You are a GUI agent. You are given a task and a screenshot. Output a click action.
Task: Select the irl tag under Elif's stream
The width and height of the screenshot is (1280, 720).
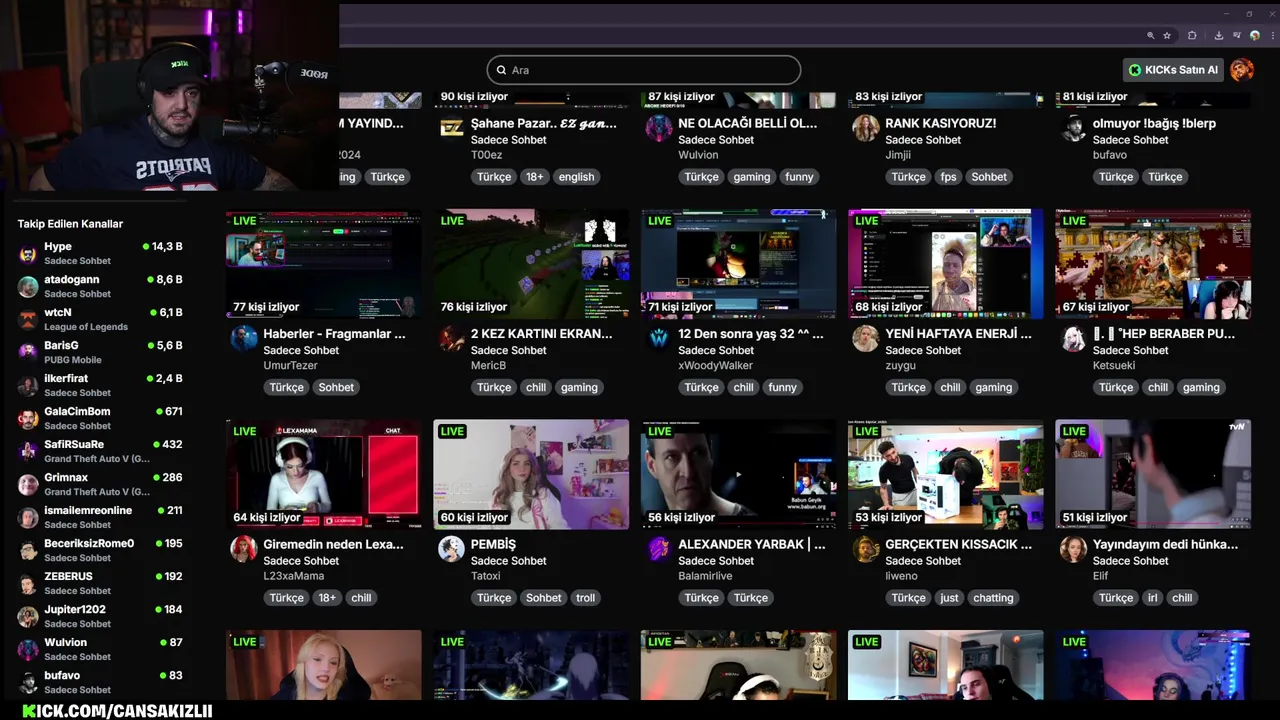[x=1153, y=598]
